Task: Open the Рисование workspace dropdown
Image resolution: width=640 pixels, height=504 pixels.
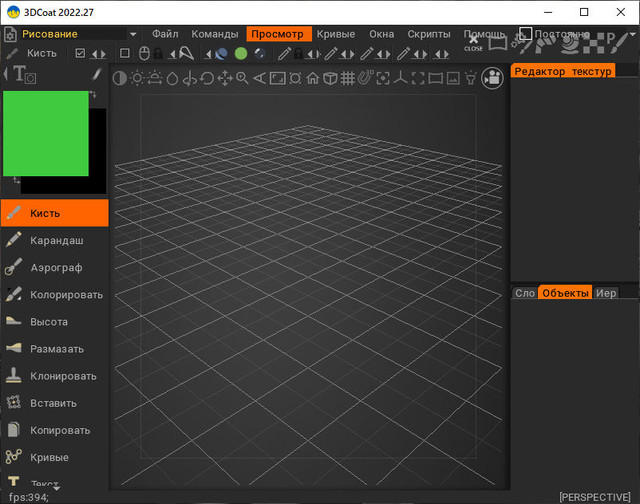Action: [133, 34]
